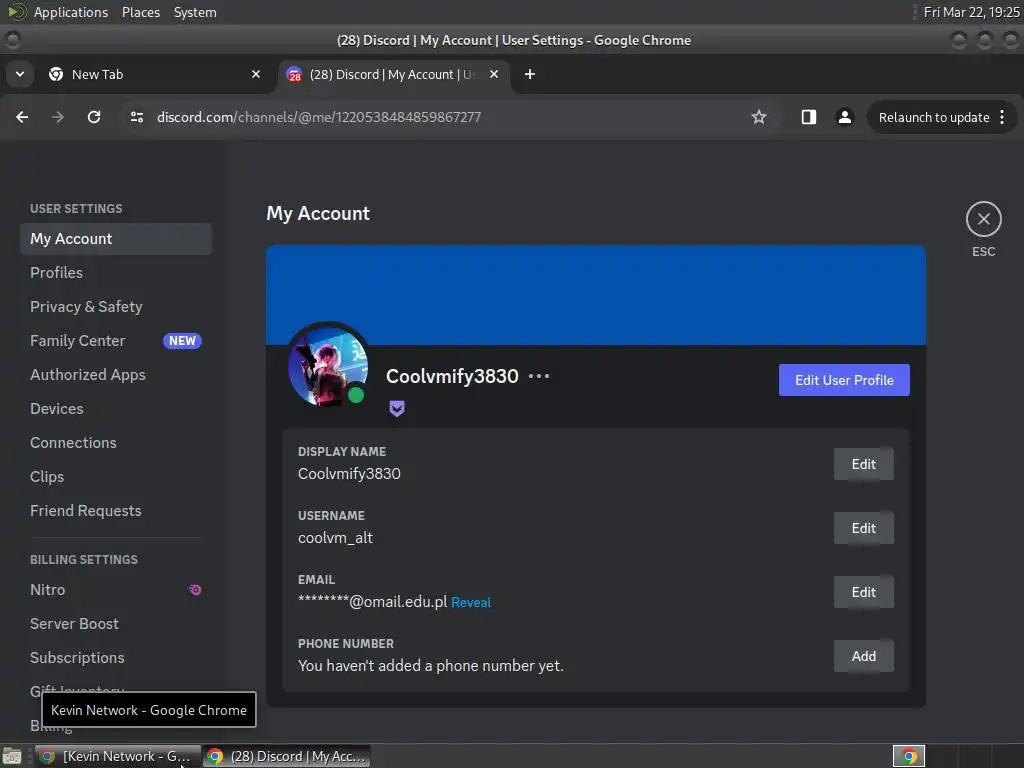This screenshot has width=1024, height=768.
Task: Open Devices settings
Action: point(116,409)
